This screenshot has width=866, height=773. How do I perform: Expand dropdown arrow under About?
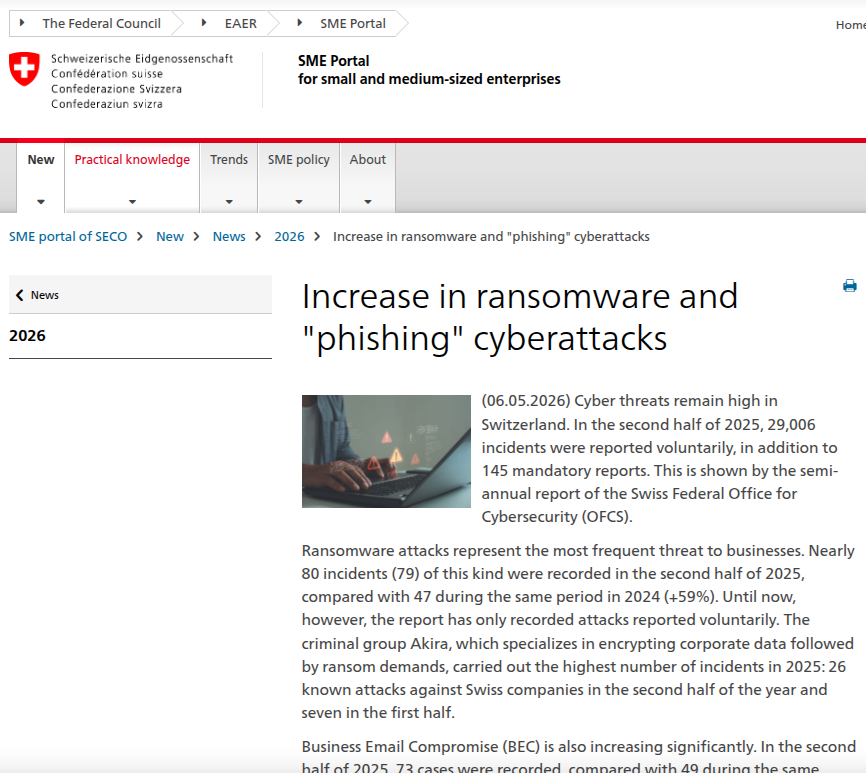click(368, 202)
